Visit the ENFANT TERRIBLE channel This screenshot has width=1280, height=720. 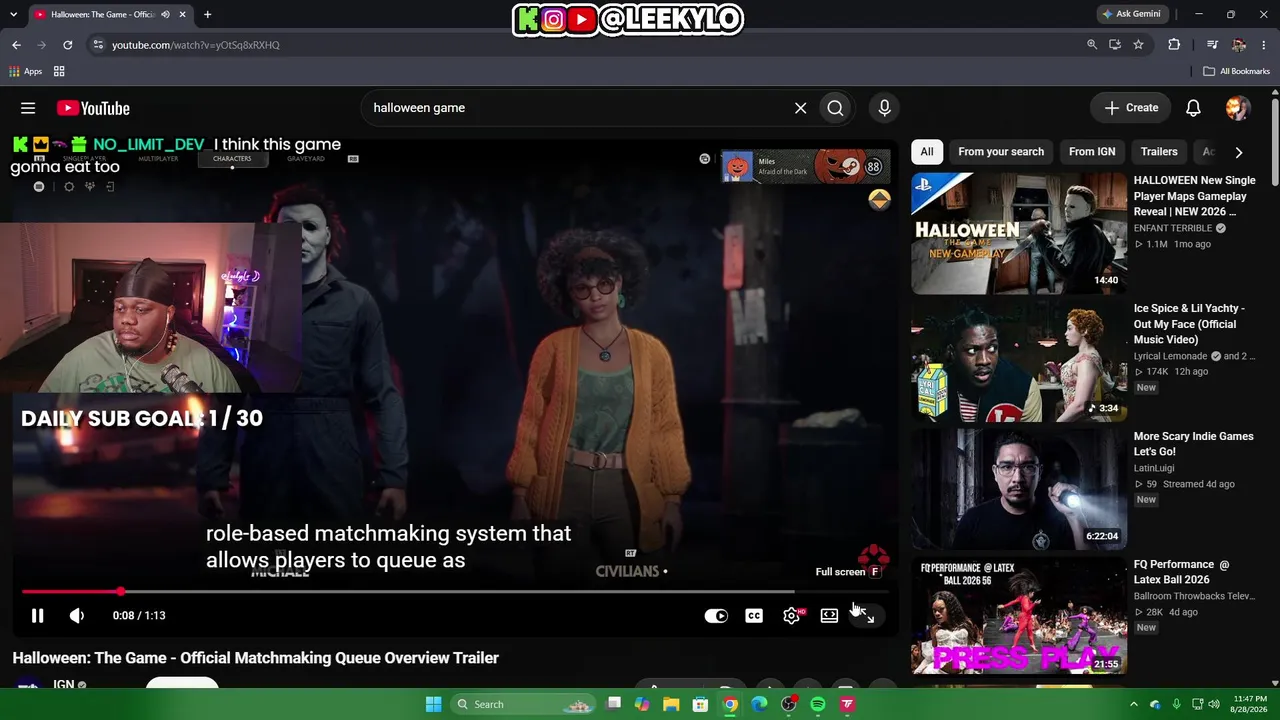(x=1173, y=228)
